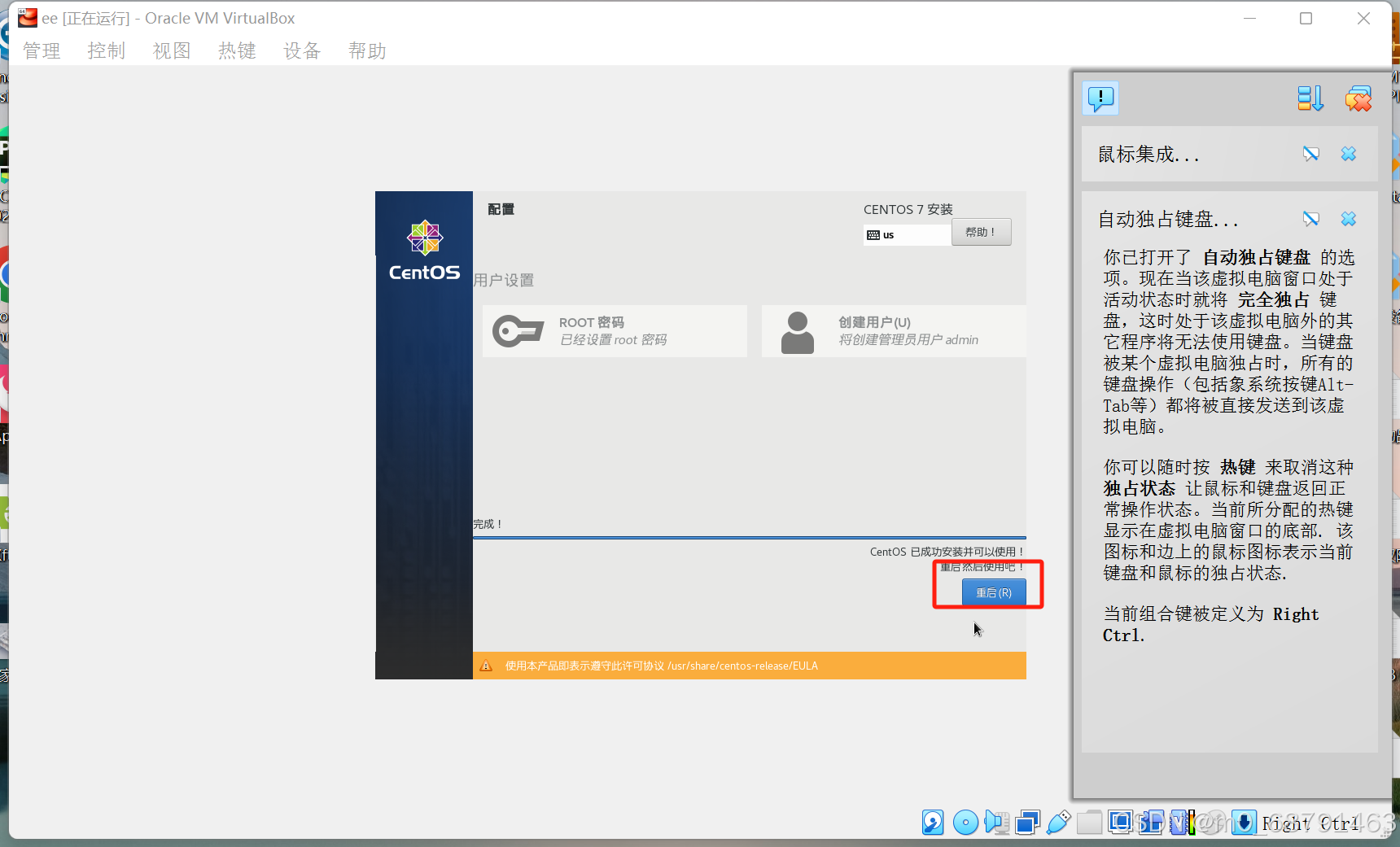Click the EULA notice text in orange bar
1400x847 pixels.
click(x=661, y=666)
